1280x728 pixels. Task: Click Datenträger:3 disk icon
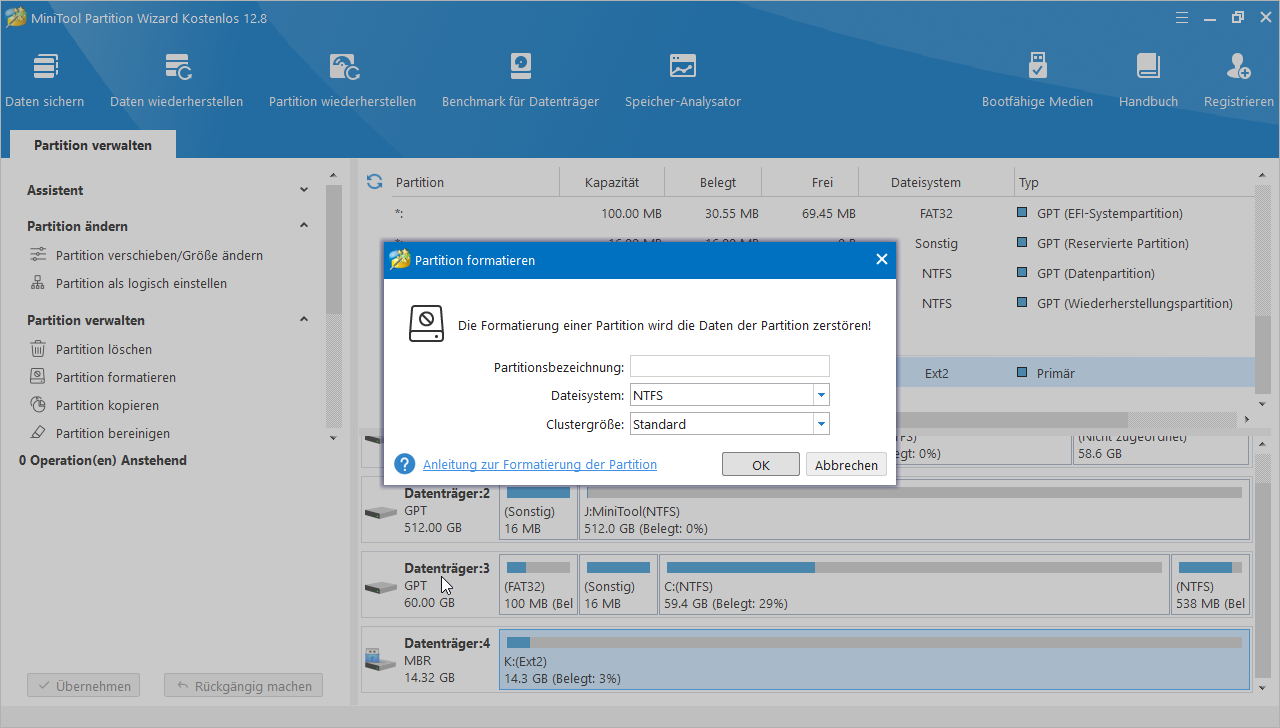pos(381,587)
